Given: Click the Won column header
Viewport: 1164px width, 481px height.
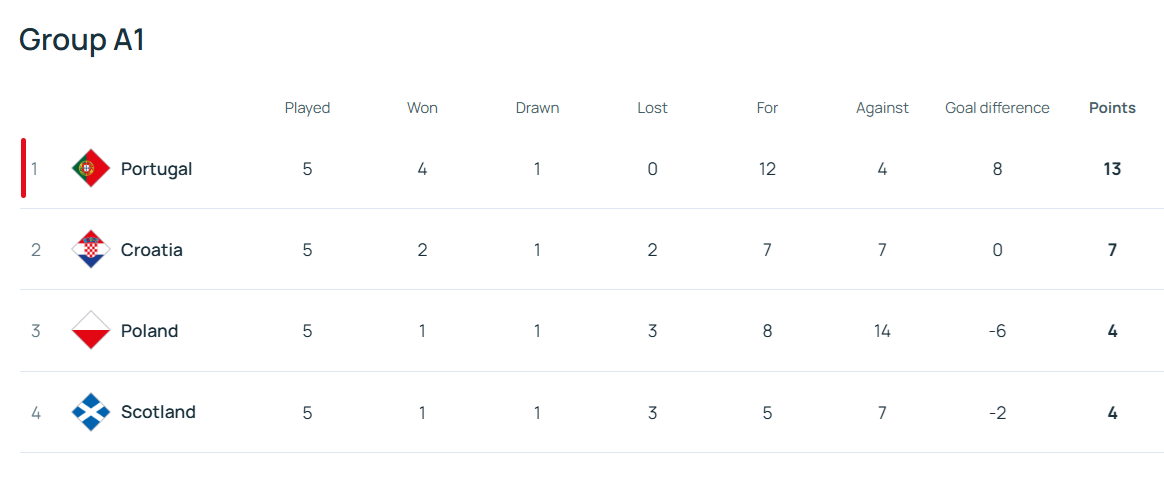Looking at the screenshot, I should 422,108.
